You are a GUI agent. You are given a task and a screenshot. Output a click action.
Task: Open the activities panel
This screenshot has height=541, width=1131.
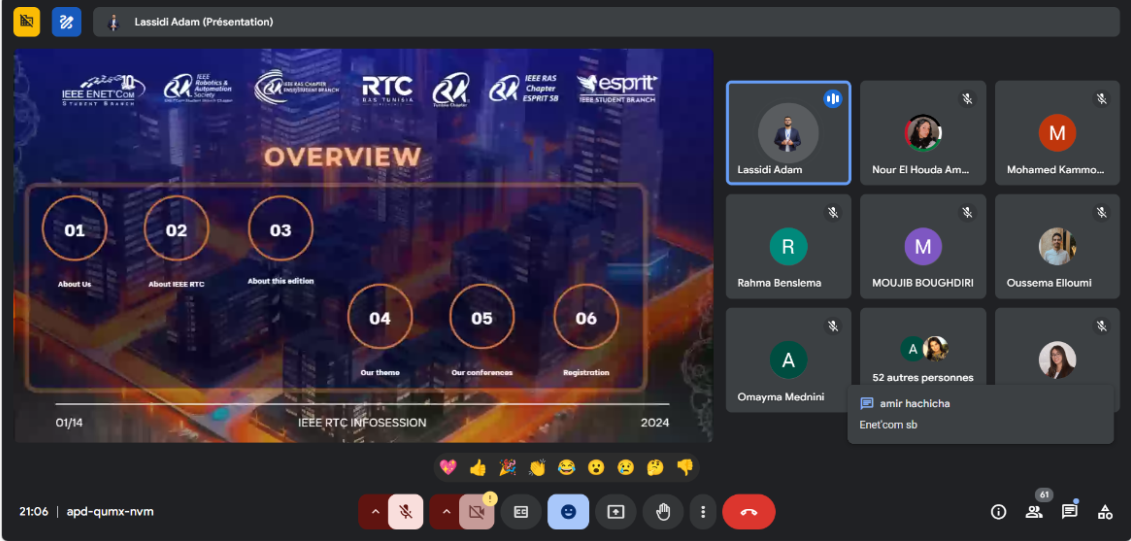point(1104,512)
